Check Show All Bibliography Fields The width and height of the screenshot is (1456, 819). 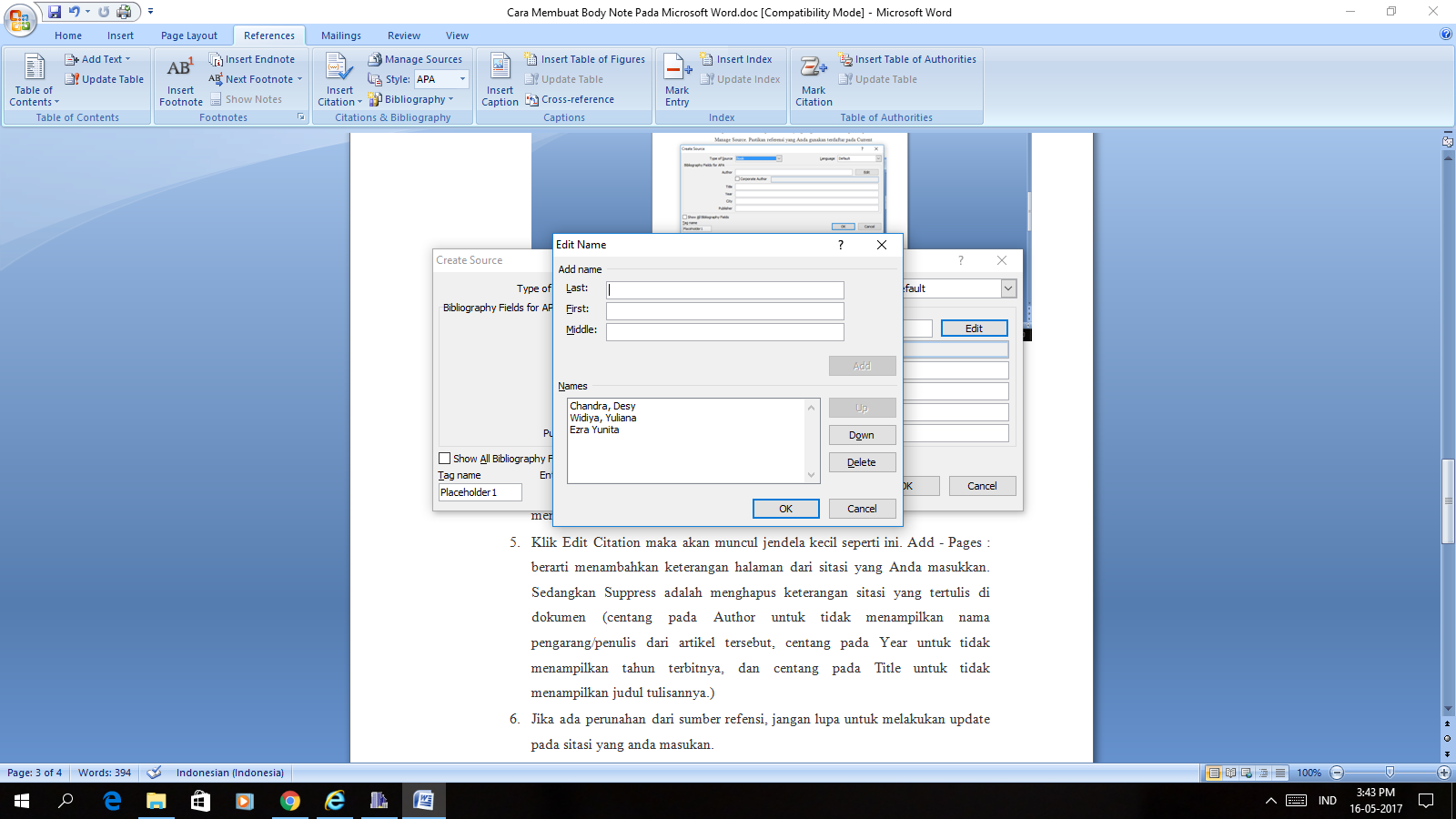[445, 458]
